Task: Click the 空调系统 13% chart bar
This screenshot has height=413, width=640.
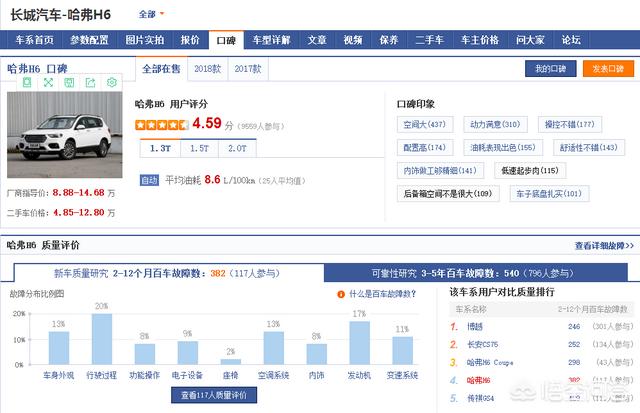Action: pyautogui.click(x=273, y=348)
